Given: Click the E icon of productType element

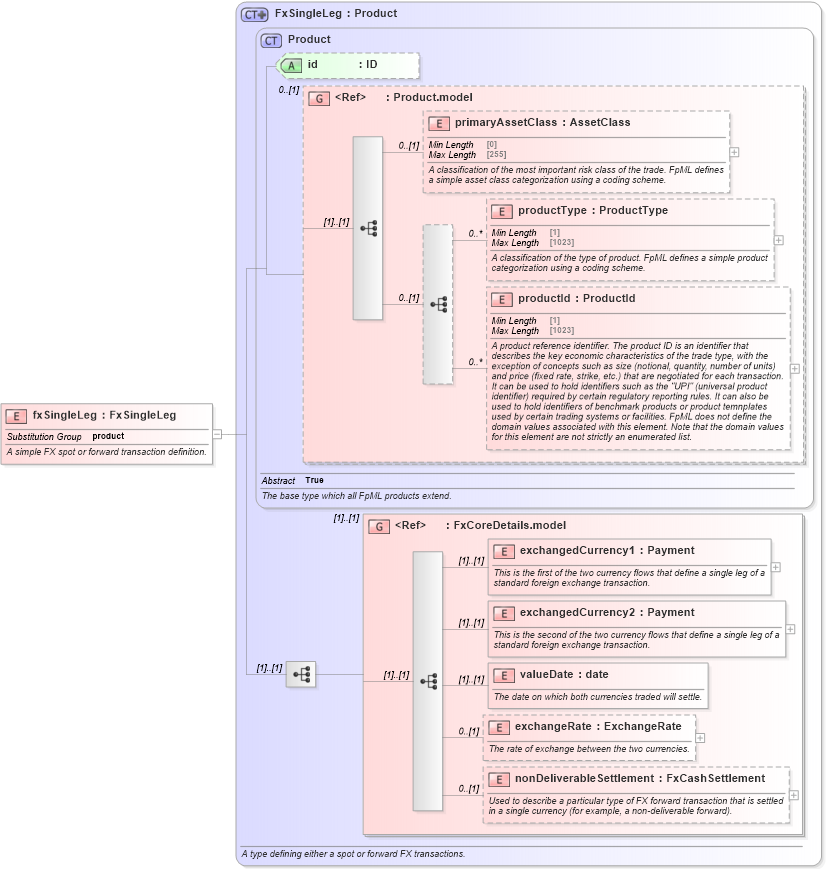Looking at the screenshot, I should (501, 211).
